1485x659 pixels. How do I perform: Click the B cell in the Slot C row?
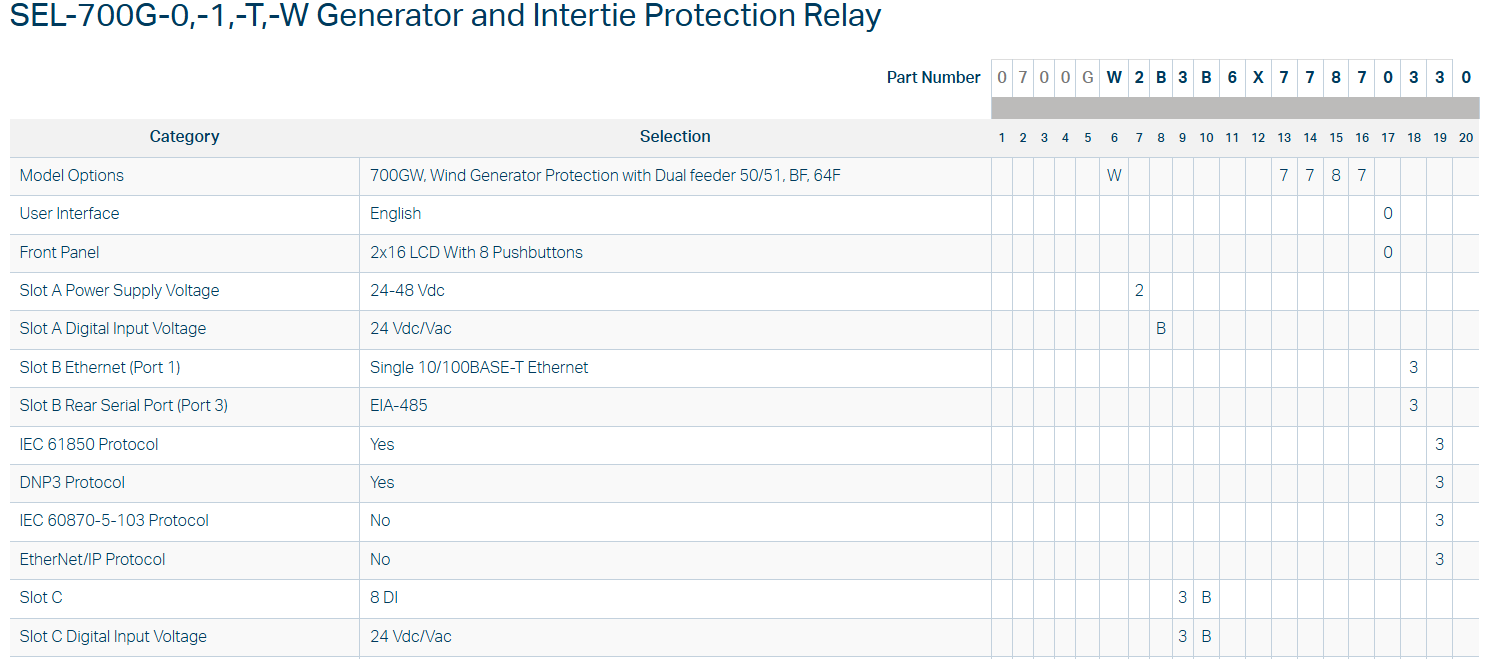tap(1206, 598)
